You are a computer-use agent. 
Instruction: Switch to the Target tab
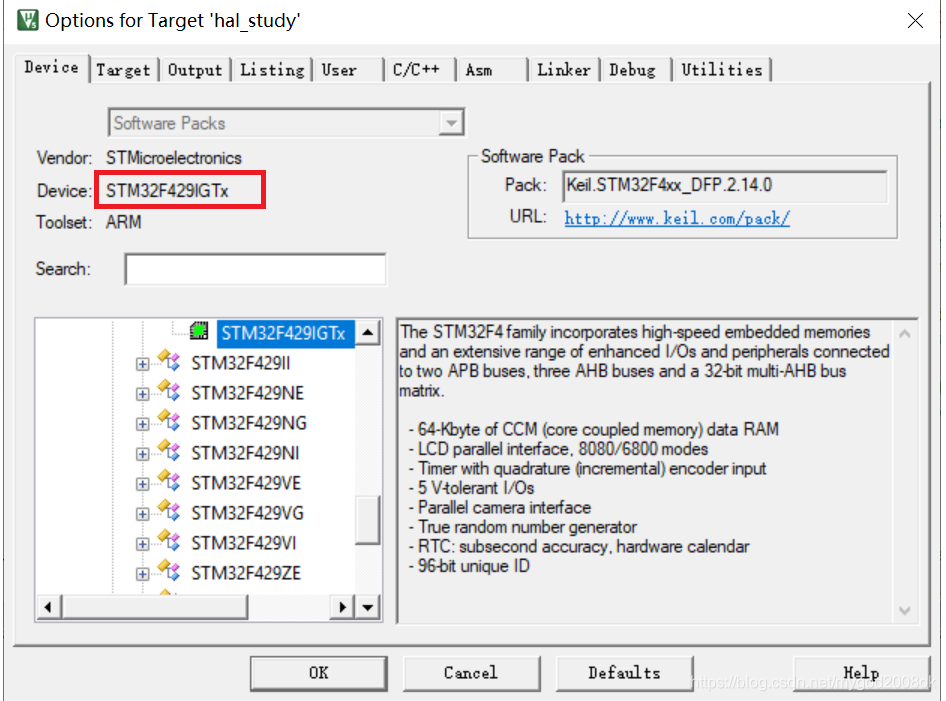click(123, 69)
